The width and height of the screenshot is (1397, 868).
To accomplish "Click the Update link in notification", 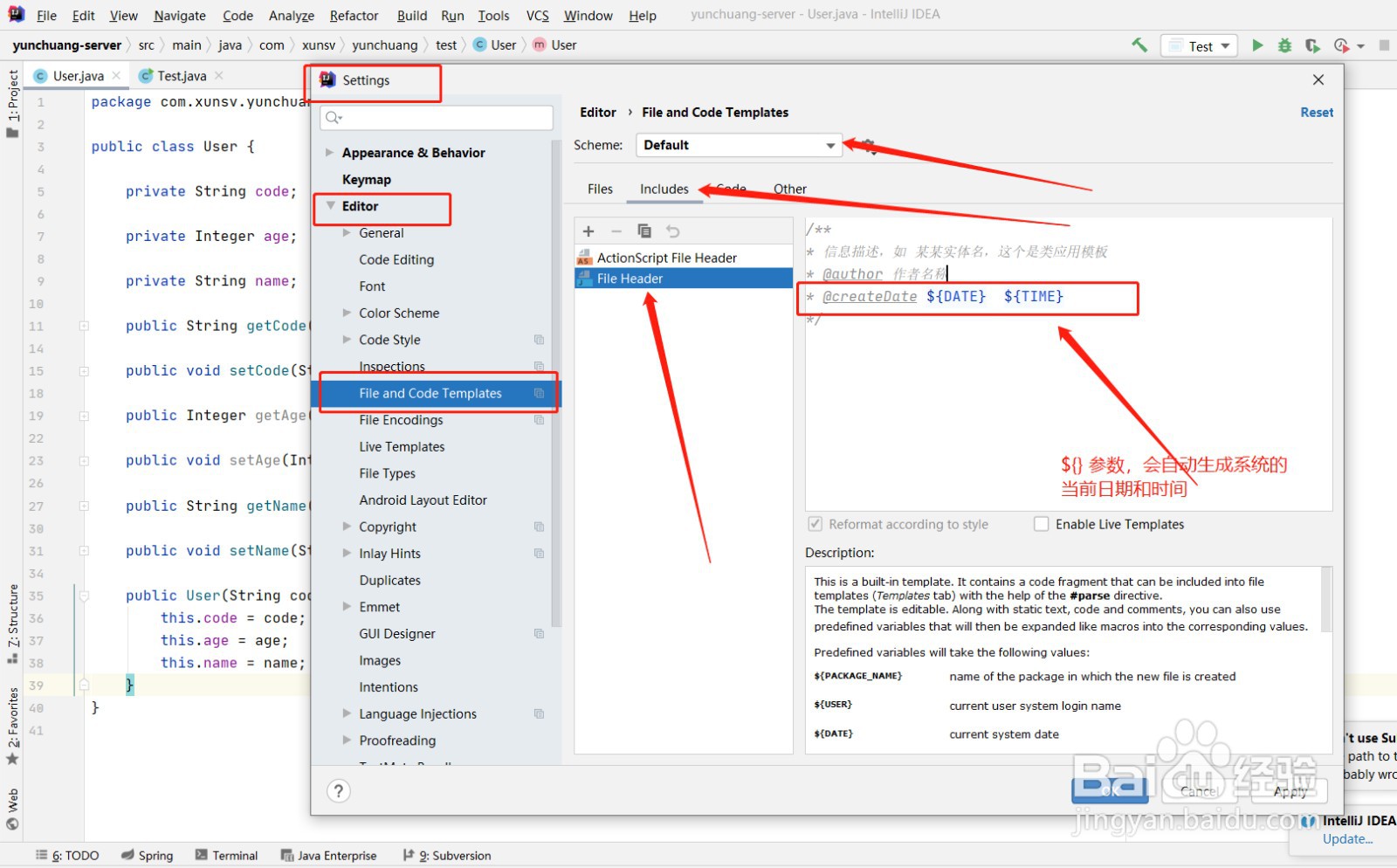I will [1347, 839].
